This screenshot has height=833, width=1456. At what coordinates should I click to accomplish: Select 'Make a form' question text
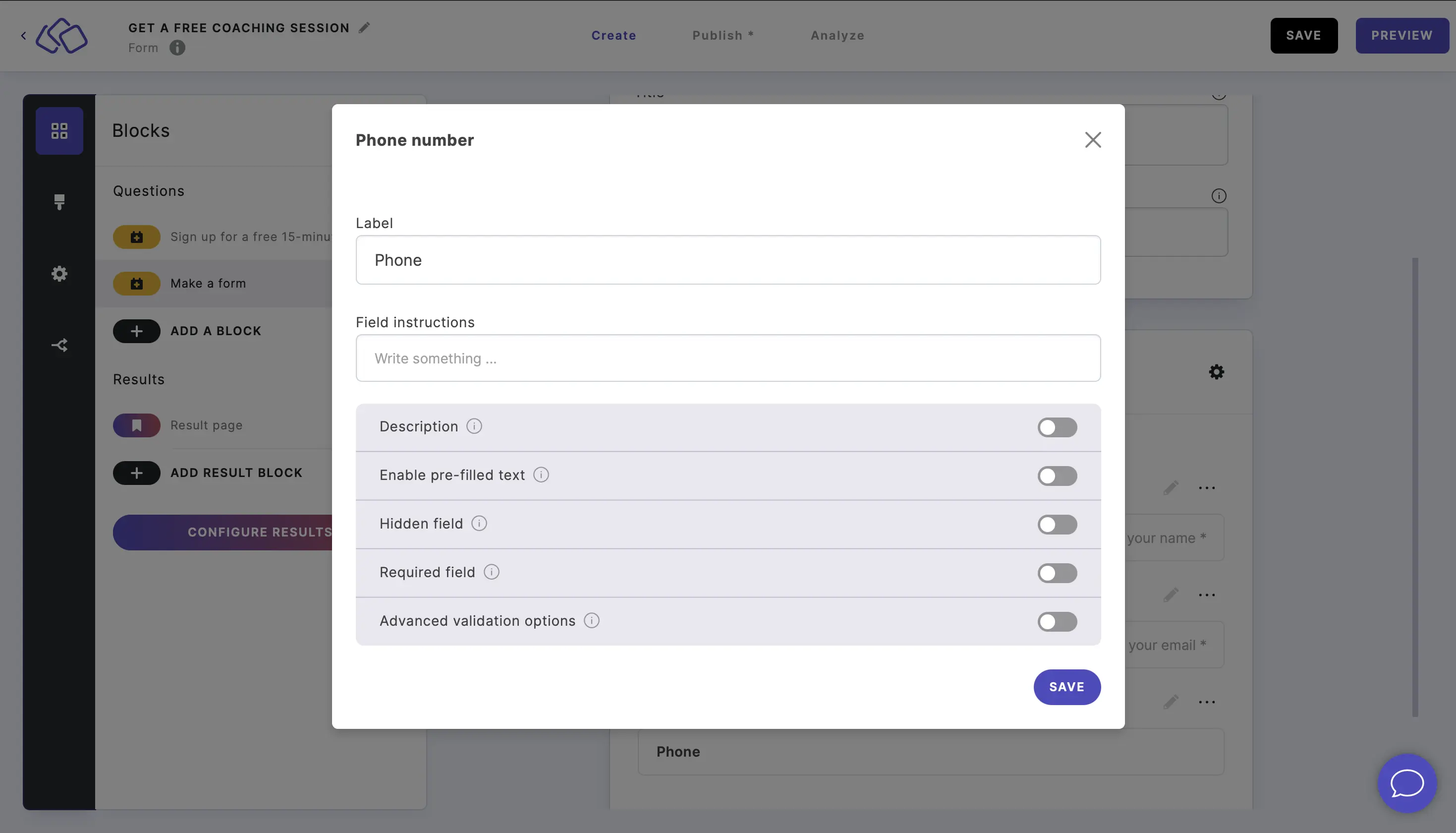tap(208, 283)
